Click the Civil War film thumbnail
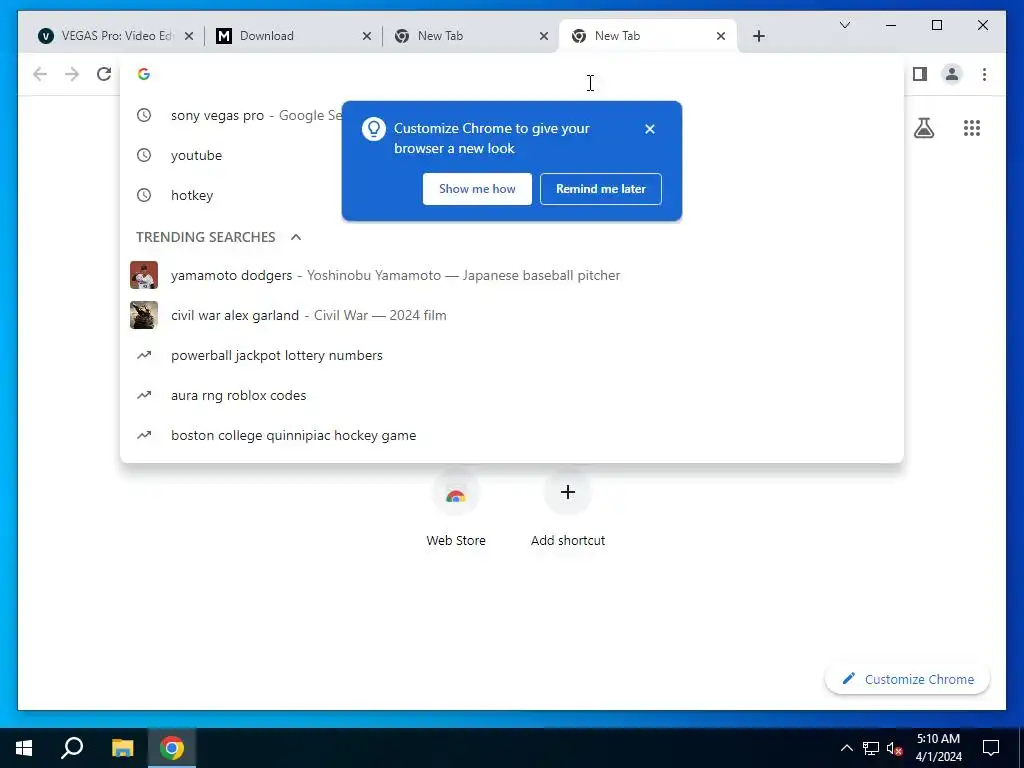The image size is (1024, 768). pos(144,315)
